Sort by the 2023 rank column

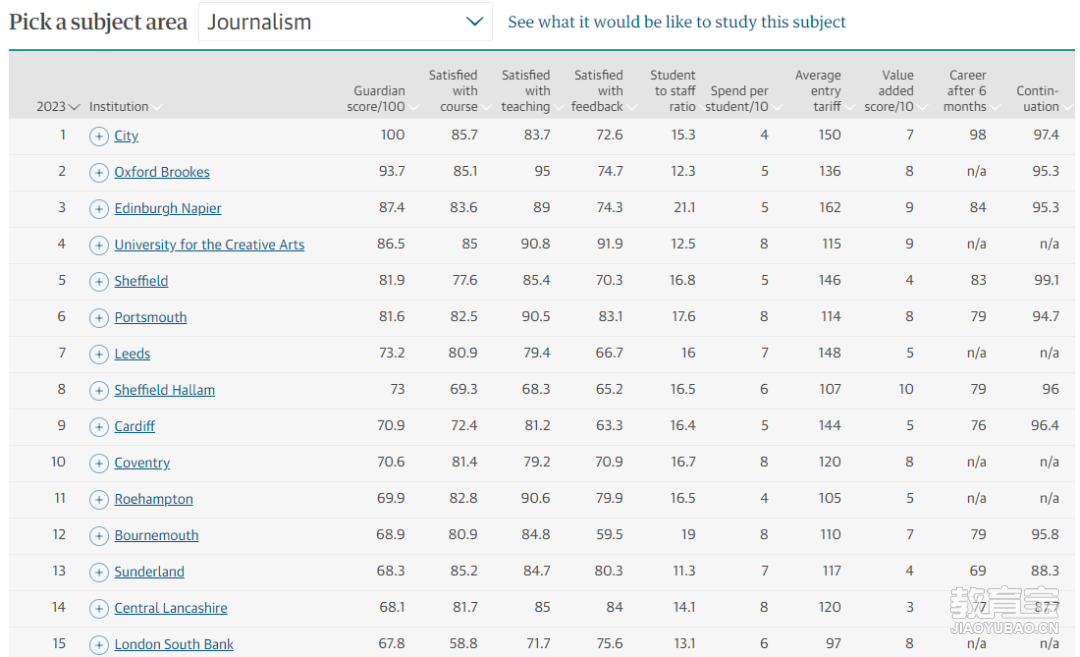[x=58, y=107]
